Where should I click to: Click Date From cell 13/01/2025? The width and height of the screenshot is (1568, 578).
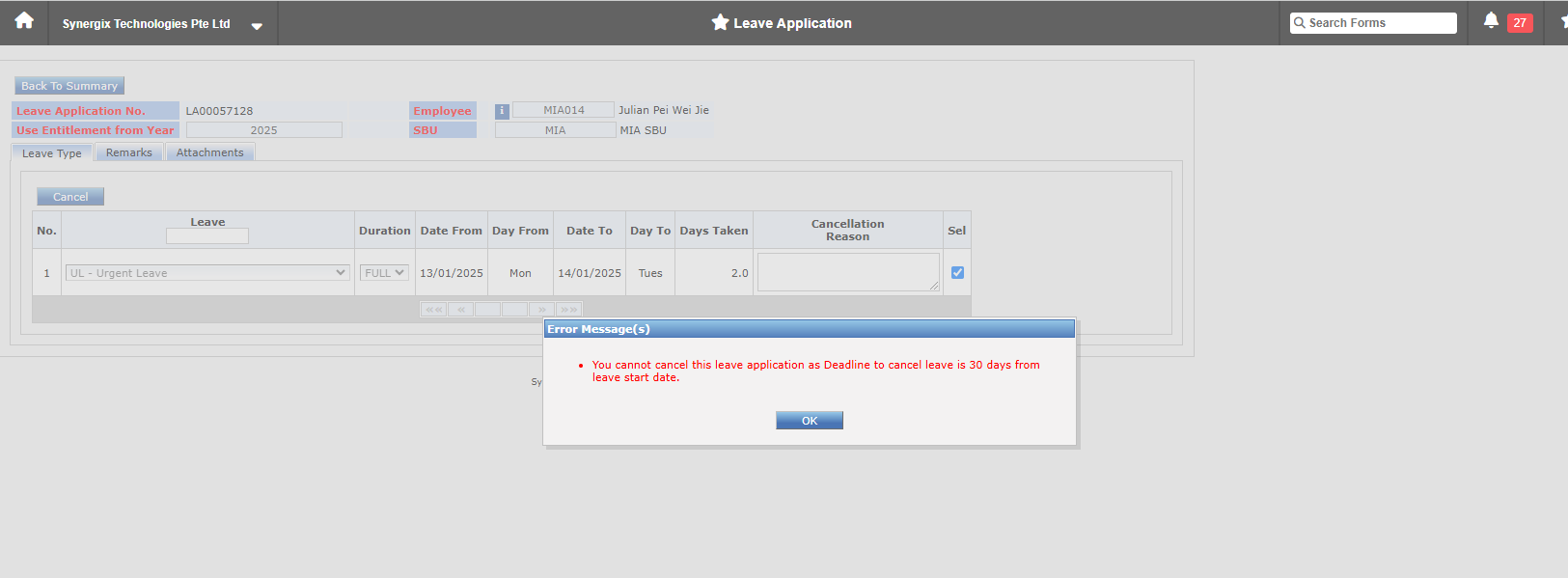click(x=452, y=273)
